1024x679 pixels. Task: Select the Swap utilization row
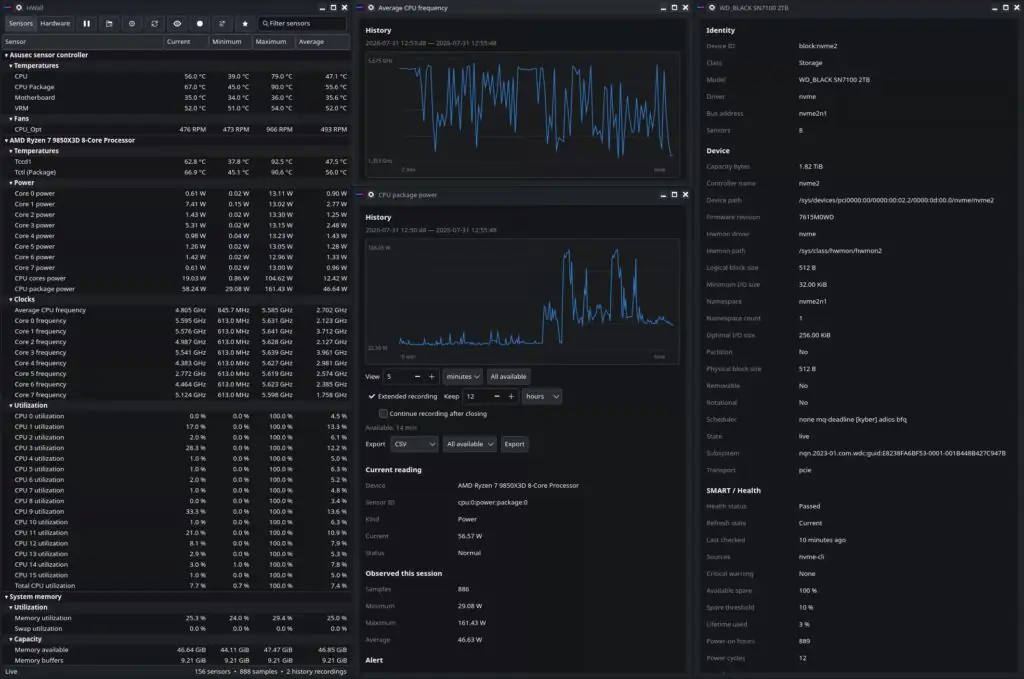click(176, 629)
